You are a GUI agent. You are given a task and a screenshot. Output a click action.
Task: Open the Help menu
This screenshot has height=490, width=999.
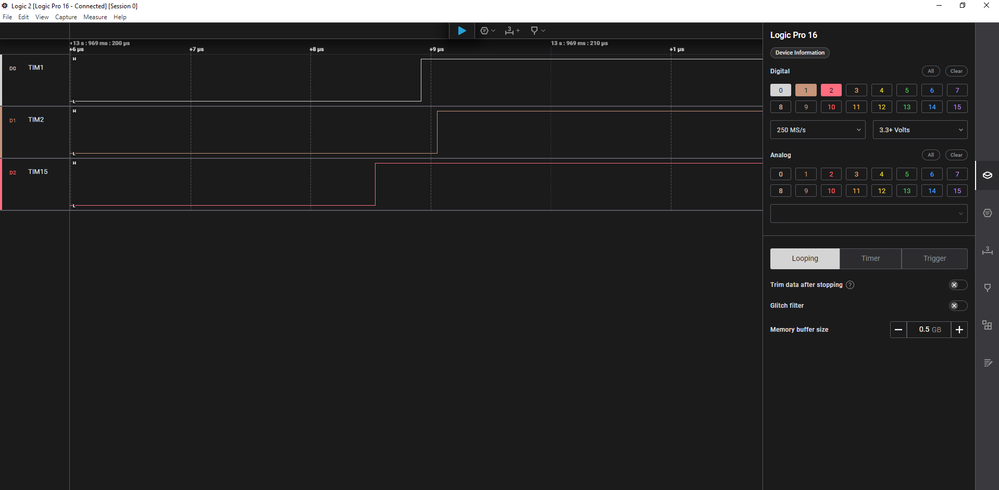(x=120, y=17)
